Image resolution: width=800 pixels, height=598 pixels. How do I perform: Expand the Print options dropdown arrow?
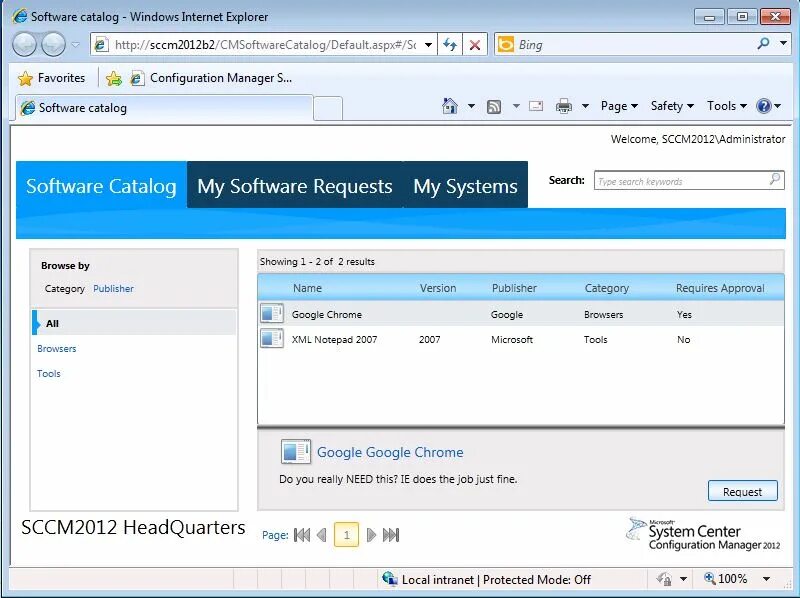[x=585, y=106]
